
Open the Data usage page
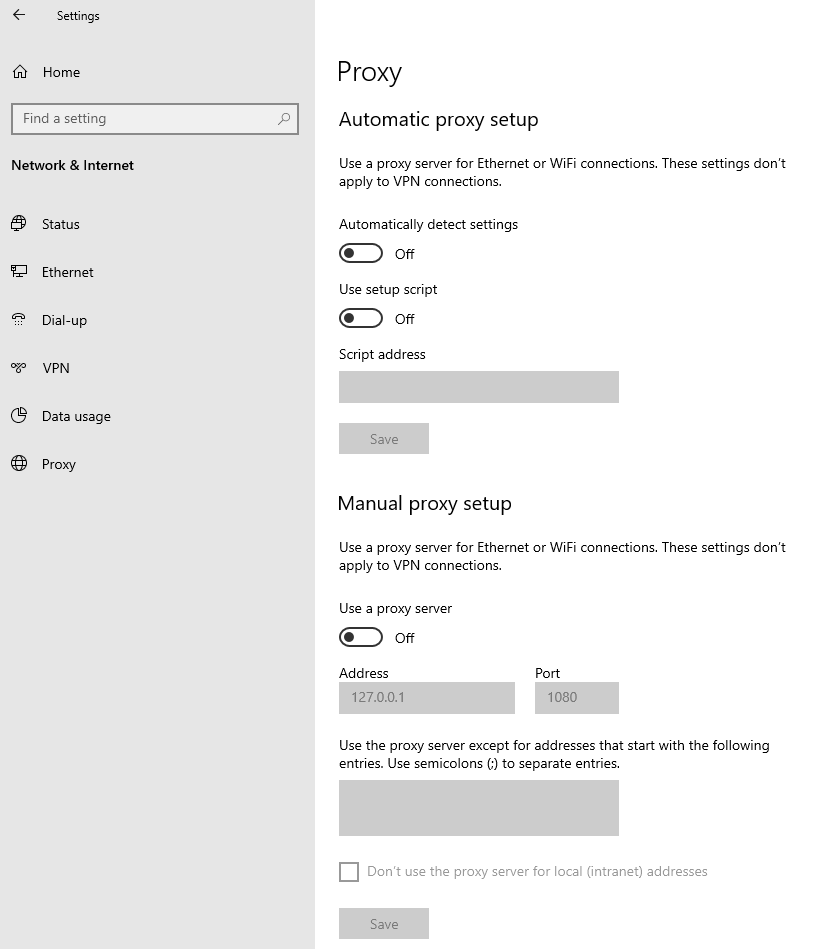(76, 416)
